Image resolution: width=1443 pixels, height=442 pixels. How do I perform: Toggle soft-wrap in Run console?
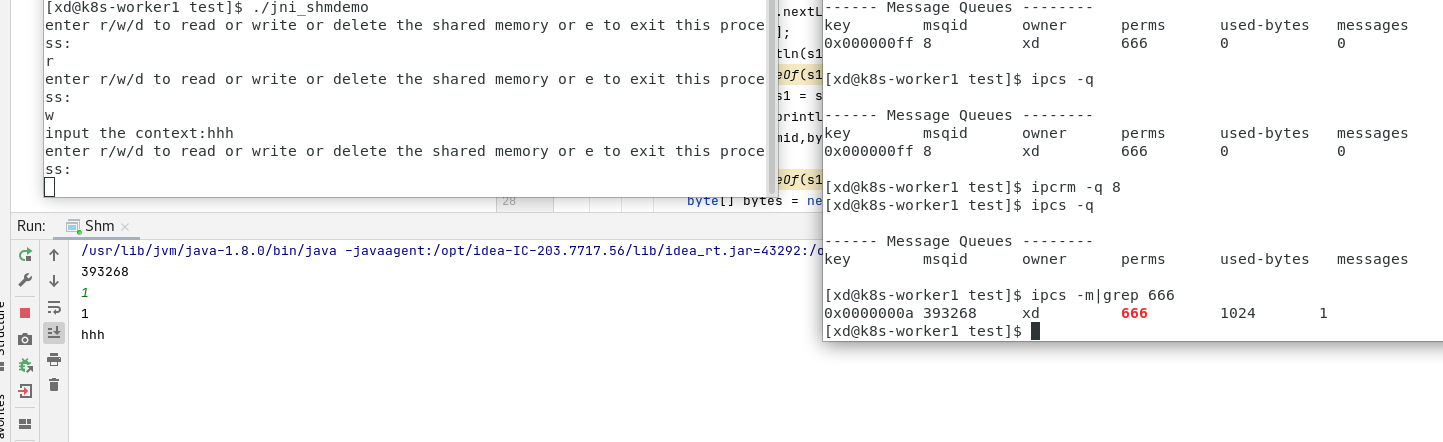point(54,307)
